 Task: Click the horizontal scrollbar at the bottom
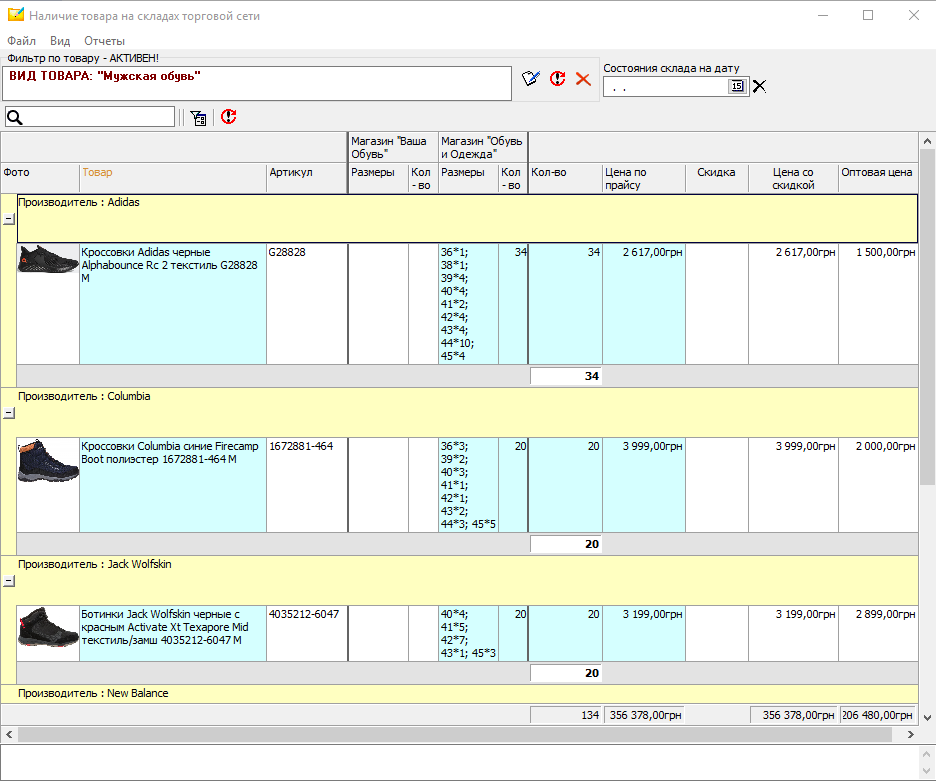pos(455,735)
